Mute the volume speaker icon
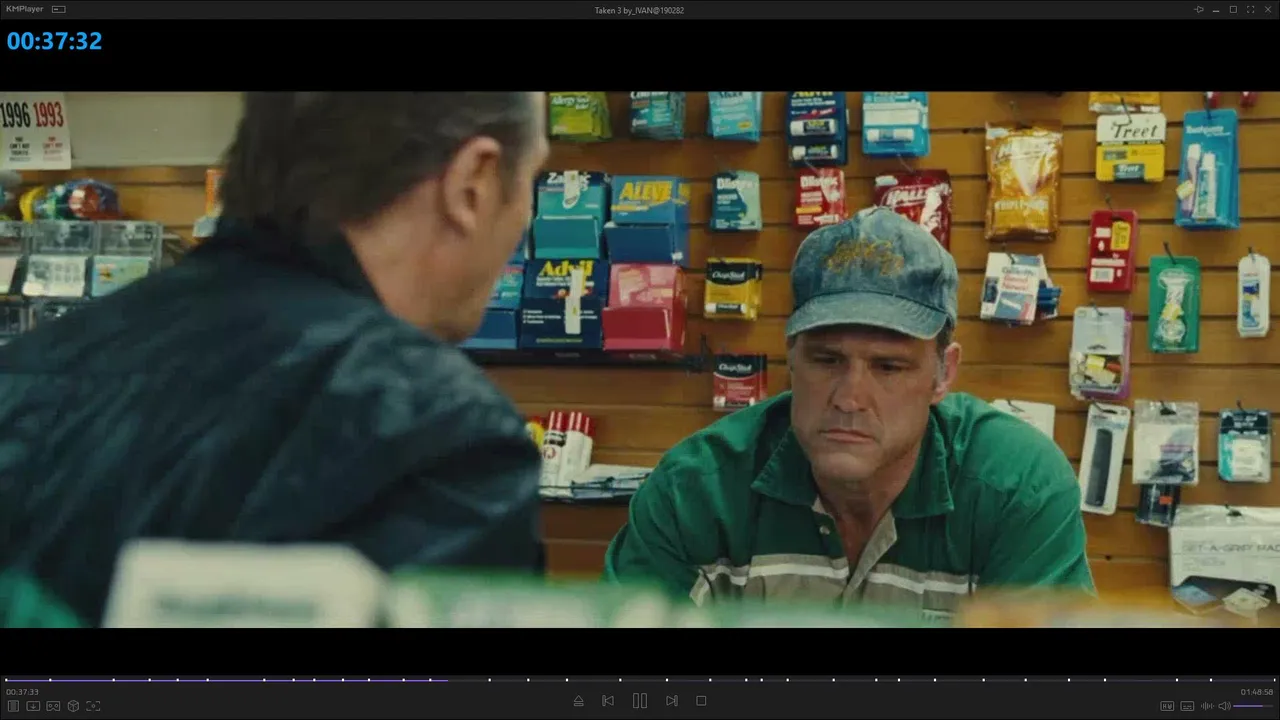Screen dimensions: 1280x720 [1224, 706]
